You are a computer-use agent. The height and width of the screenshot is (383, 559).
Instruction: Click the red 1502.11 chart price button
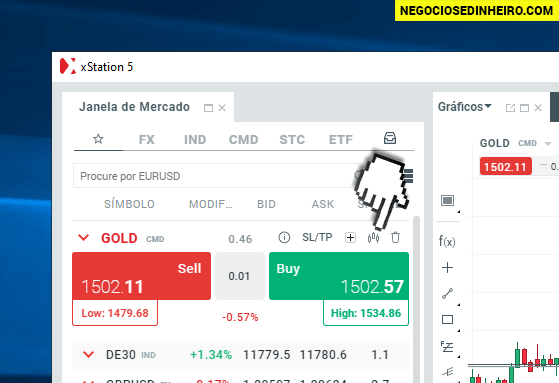(506, 167)
